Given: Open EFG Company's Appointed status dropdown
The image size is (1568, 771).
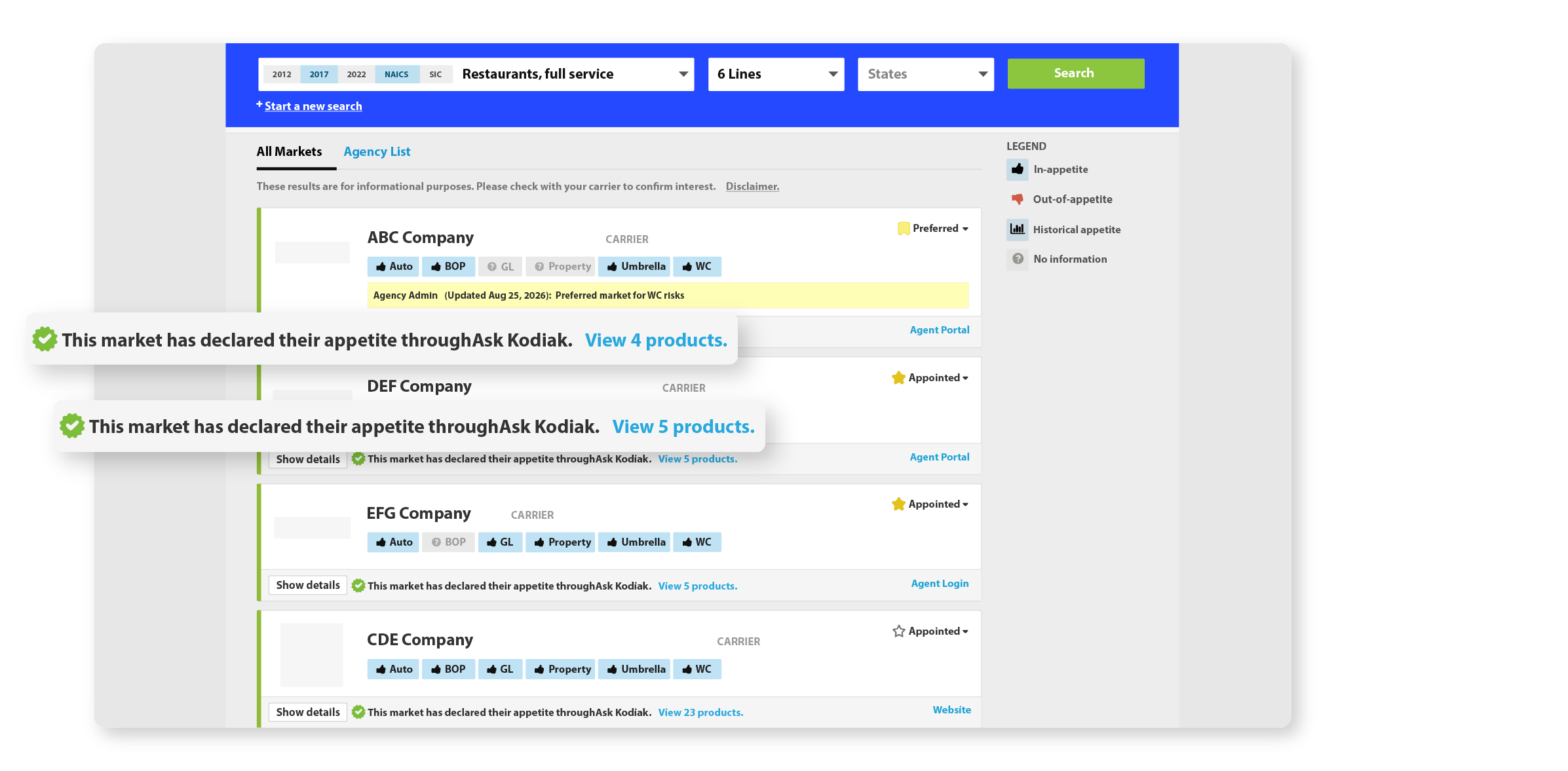Looking at the screenshot, I should click(930, 504).
